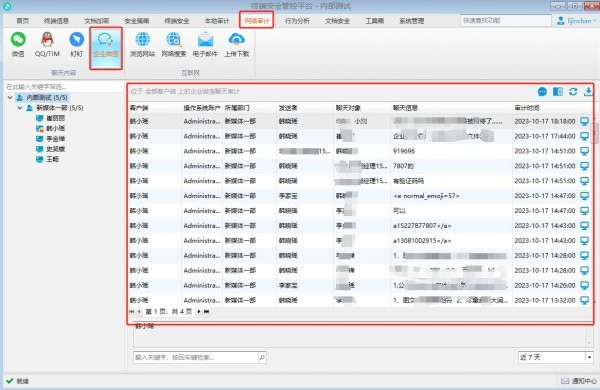The height and width of the screenshot is (390, 600).
Task: Open the web search (网络搜索) audit
Action: (174, 45)
